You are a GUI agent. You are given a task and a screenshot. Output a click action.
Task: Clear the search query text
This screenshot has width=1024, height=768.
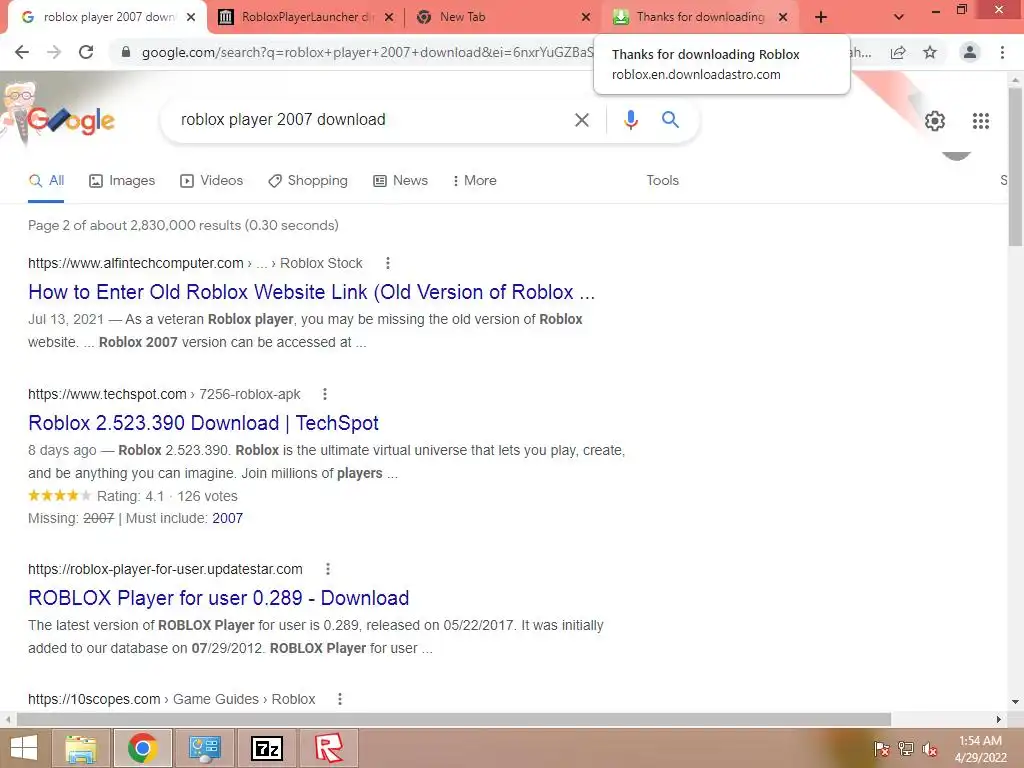coord(581,120)
